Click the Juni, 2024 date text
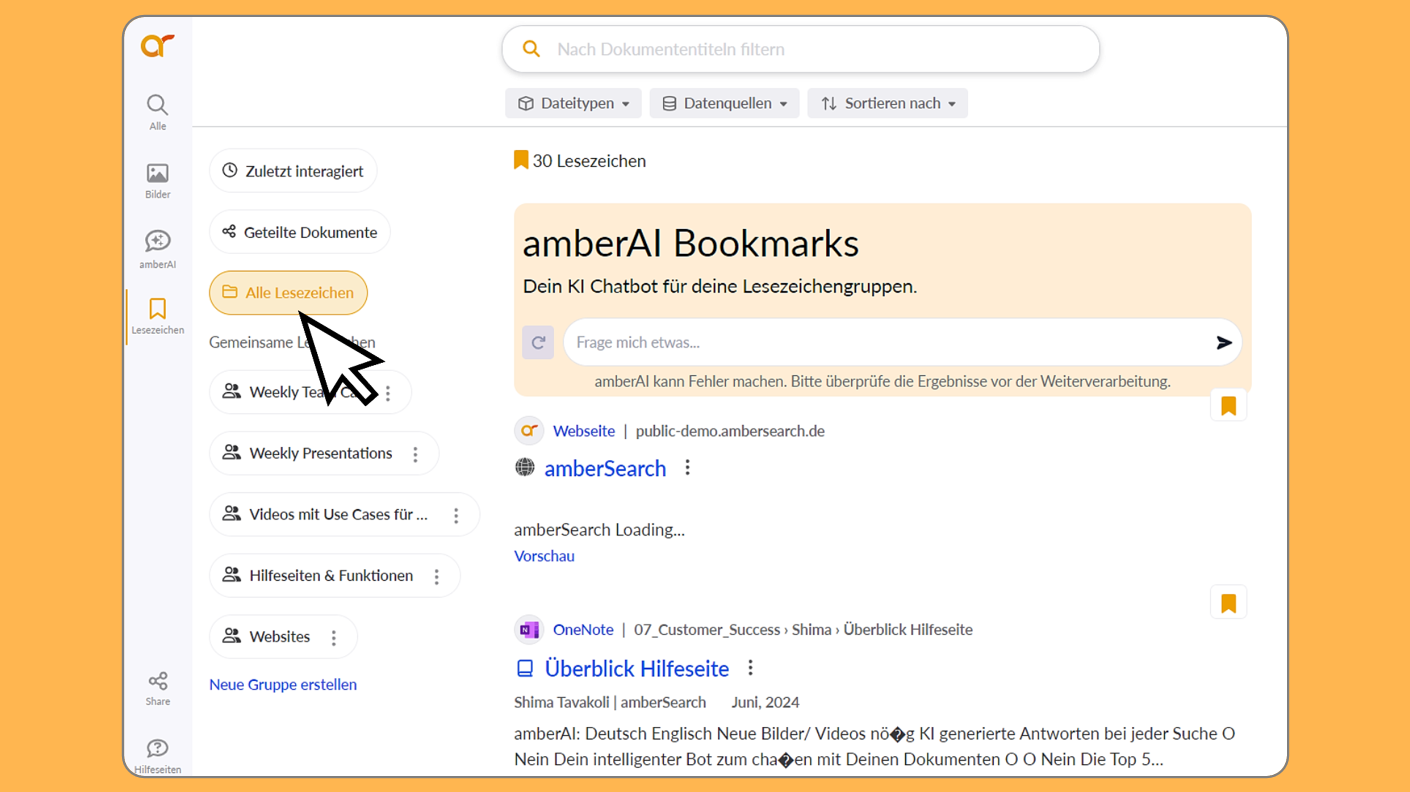1410x792 pixels. point(765,702)
